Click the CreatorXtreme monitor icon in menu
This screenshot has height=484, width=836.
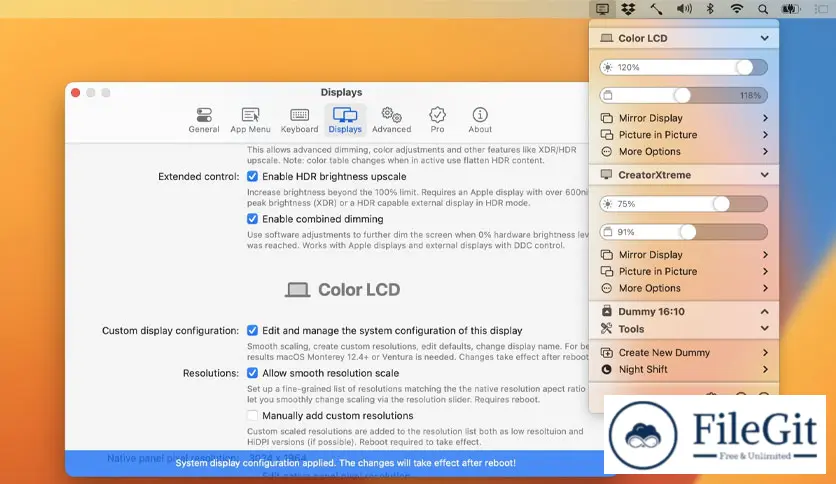pyautogui.click(x=606, y=175)
